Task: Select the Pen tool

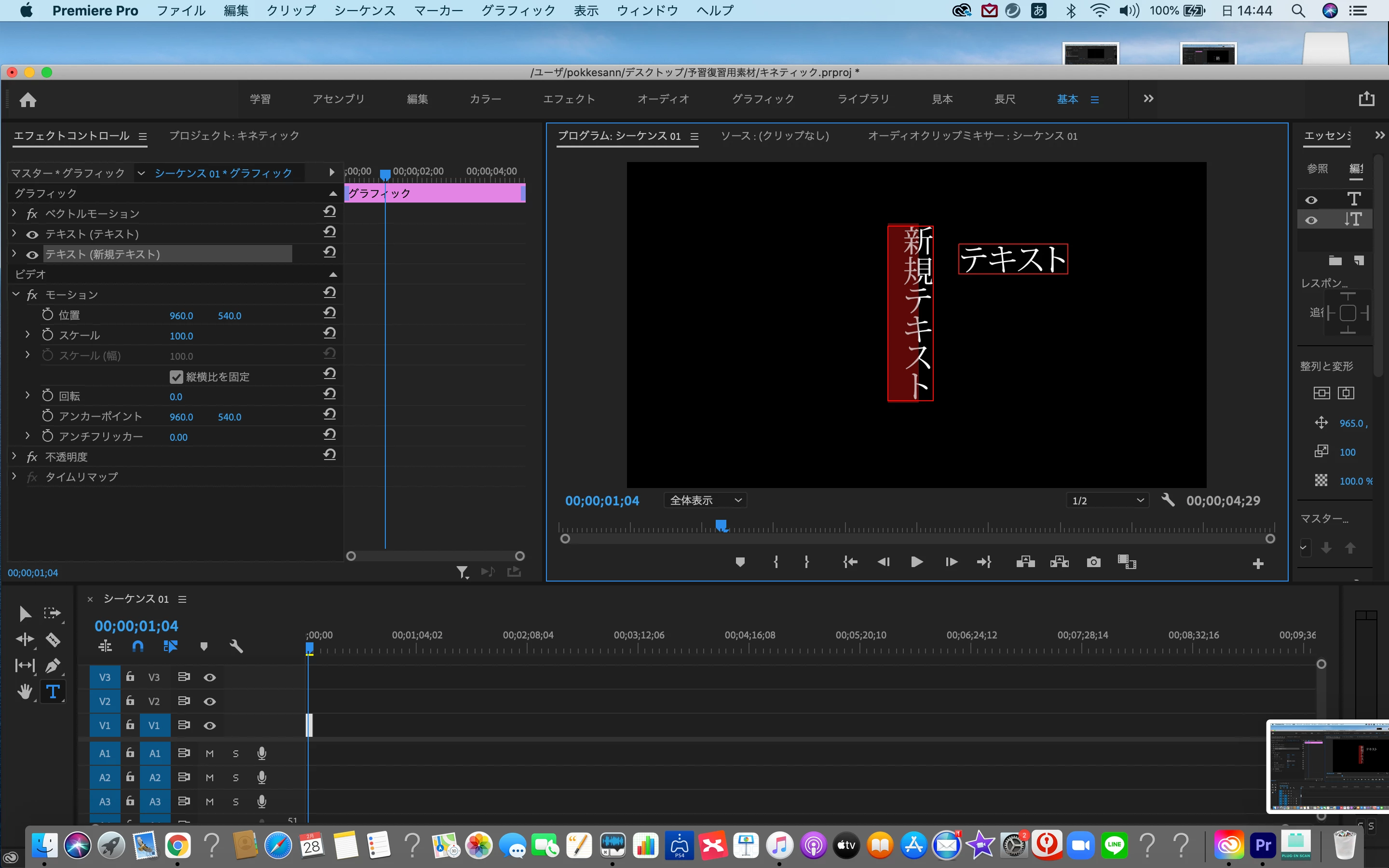Action: point(53,665)
